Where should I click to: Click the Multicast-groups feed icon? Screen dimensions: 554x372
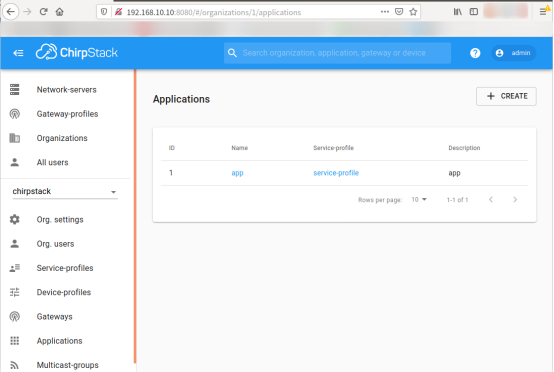[14, 365]
